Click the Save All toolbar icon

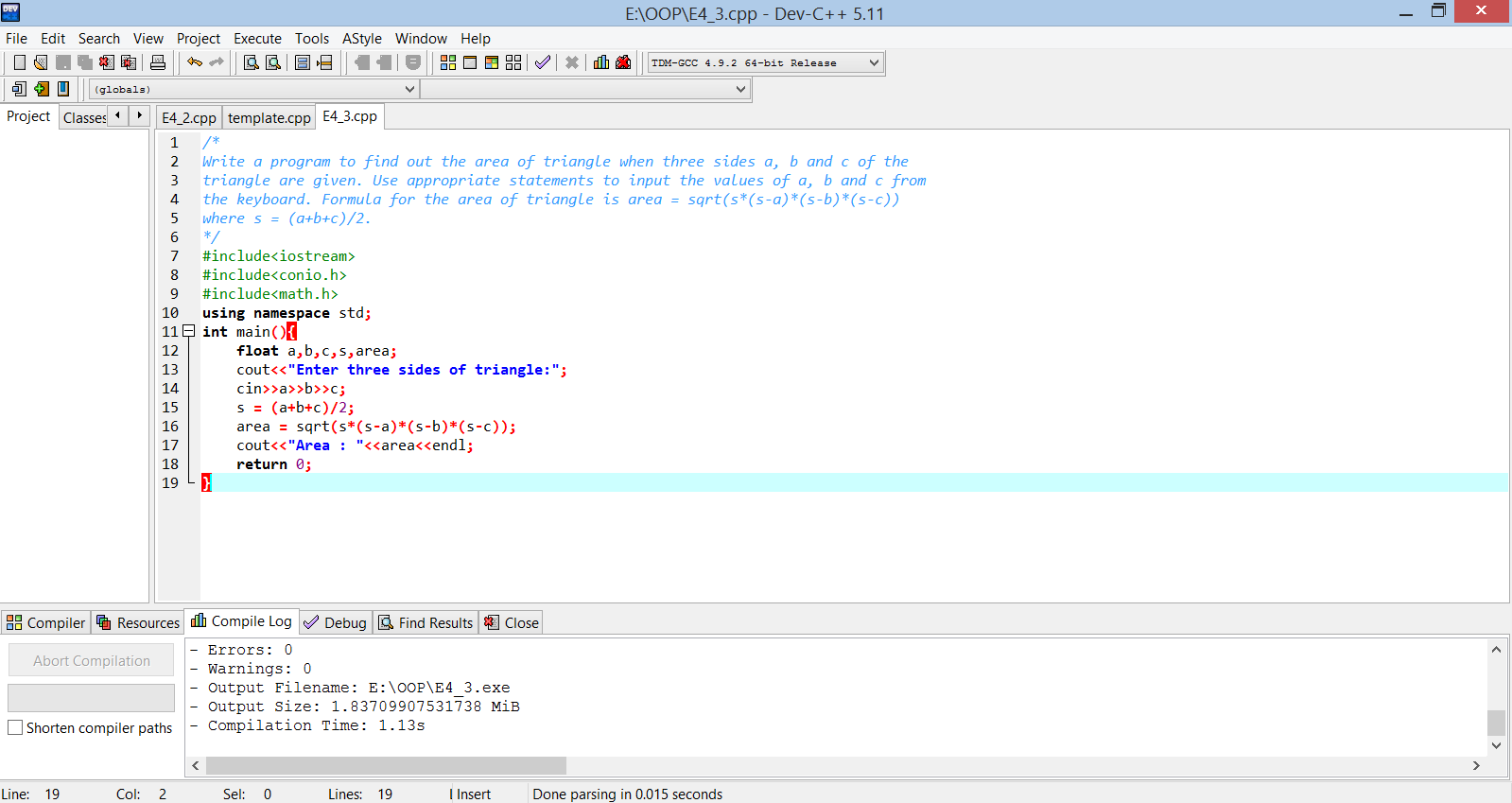pyautogui.click(x=85, y=62)
